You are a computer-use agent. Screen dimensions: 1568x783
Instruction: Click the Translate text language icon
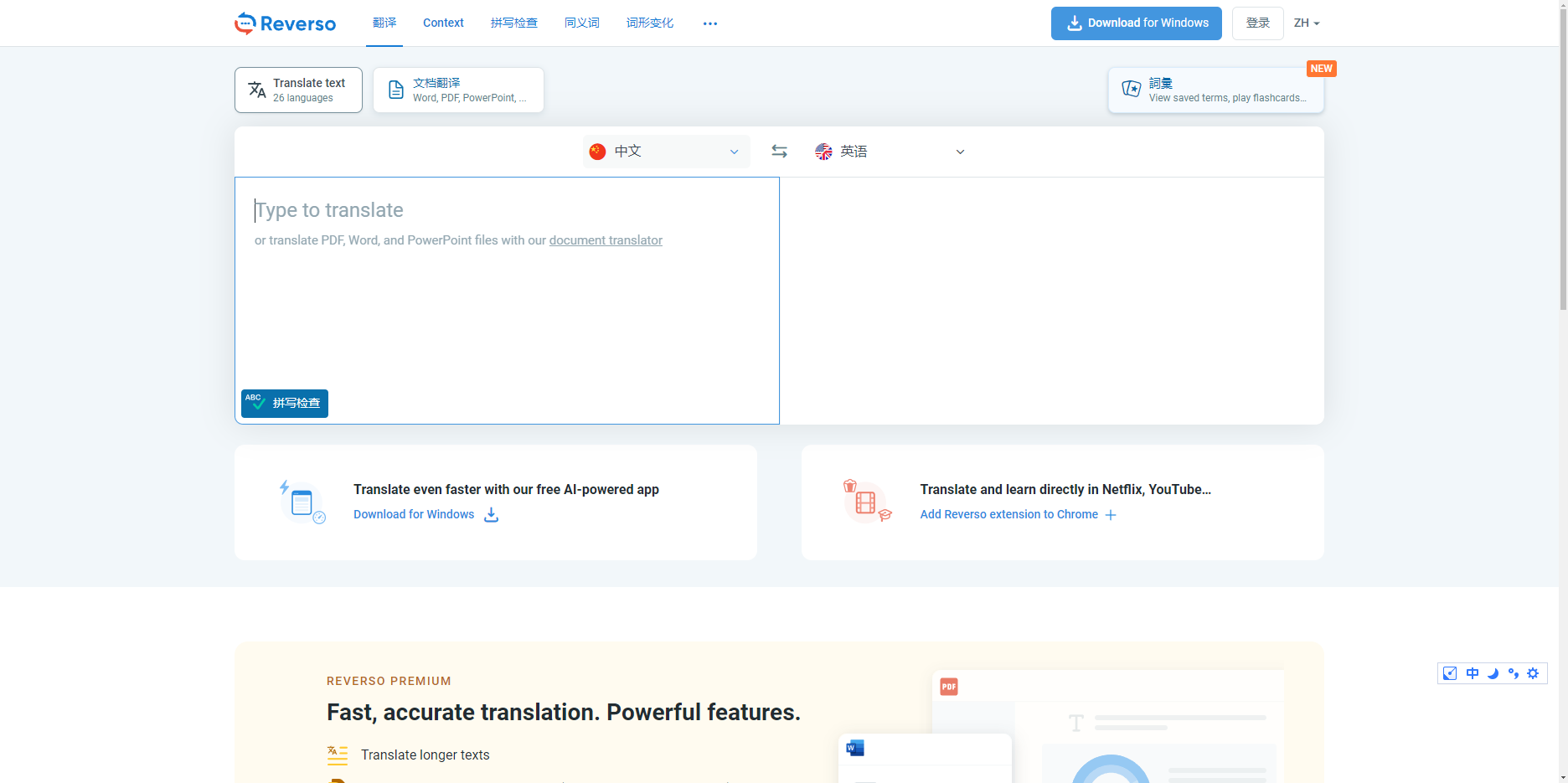257,90
